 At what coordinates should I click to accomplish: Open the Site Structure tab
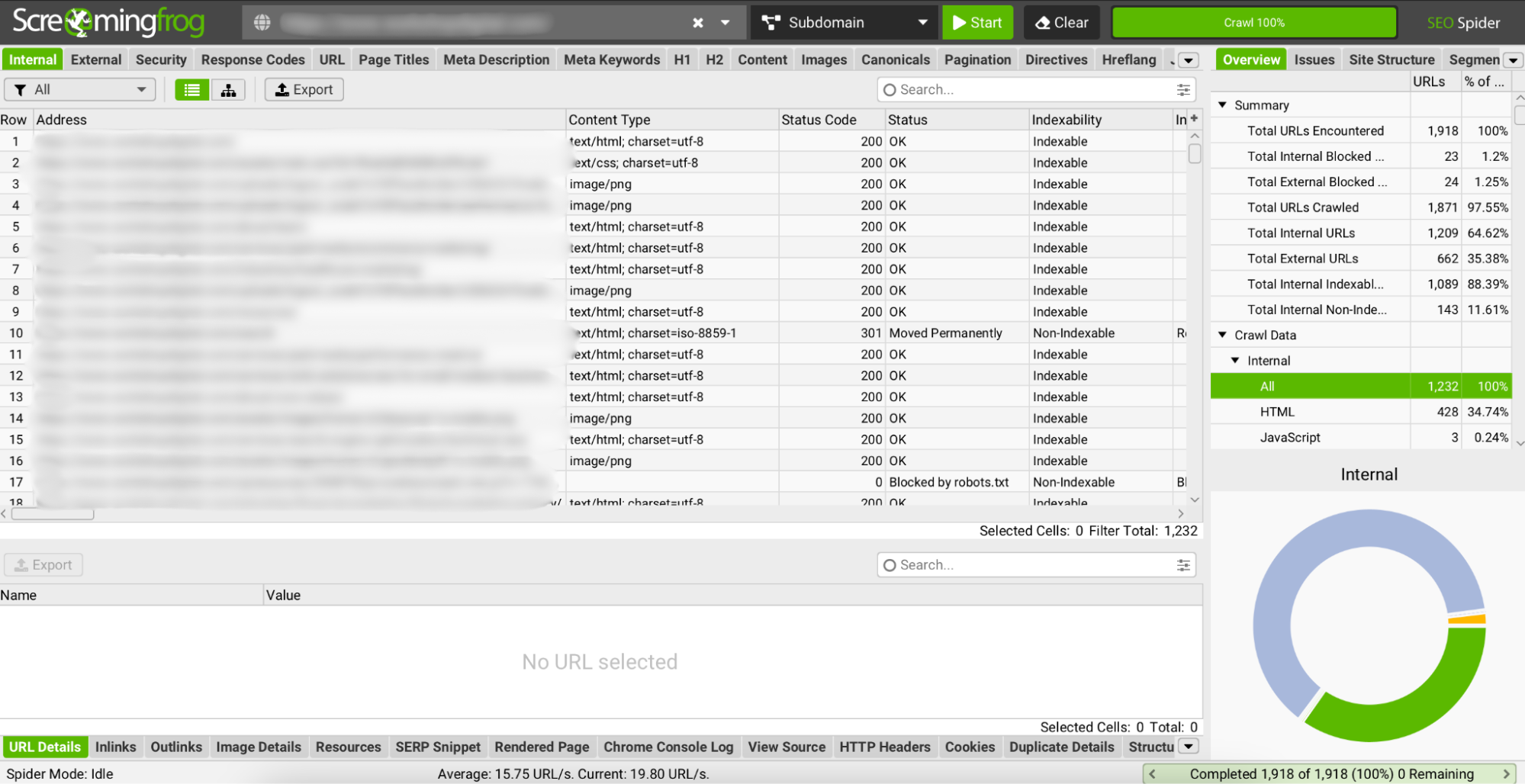[1391, 59]
